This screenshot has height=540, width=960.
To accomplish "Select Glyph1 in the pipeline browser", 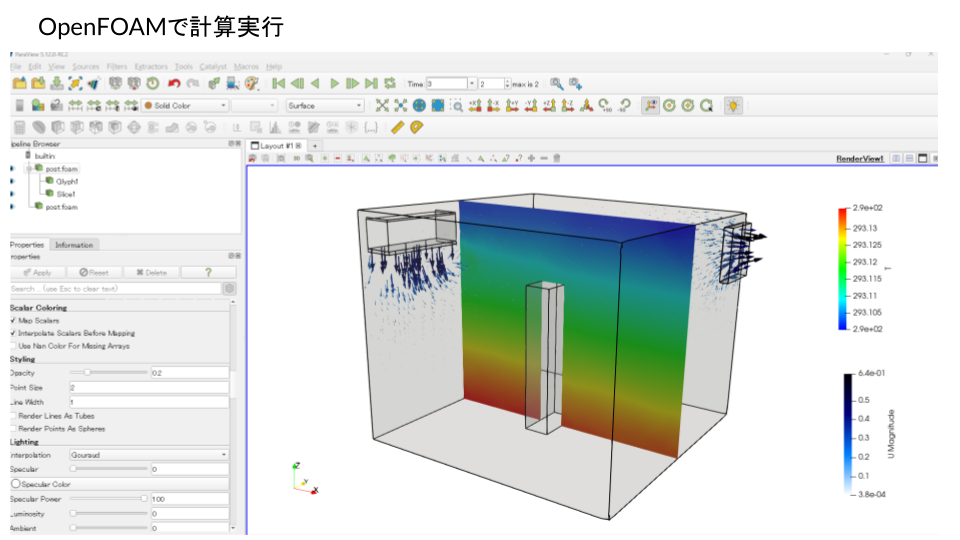I will click(67, 181).
